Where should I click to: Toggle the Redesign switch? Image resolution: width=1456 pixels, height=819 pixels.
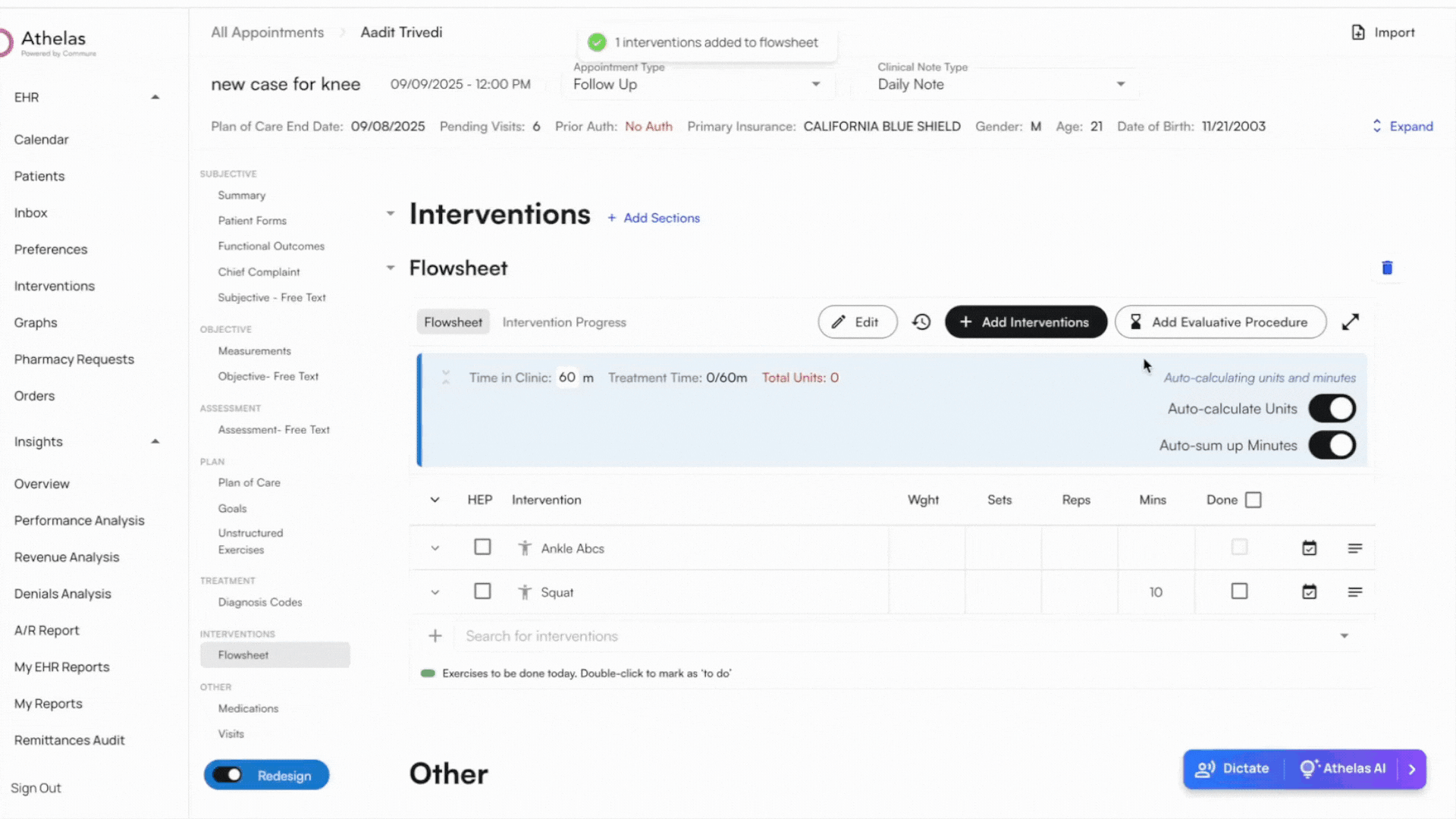click(227, 775)
